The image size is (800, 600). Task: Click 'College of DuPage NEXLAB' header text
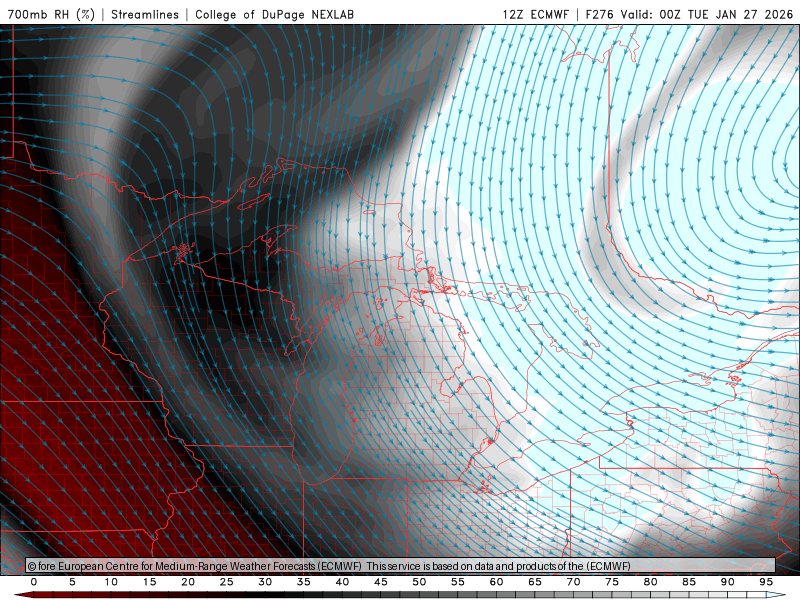(274, 14)
